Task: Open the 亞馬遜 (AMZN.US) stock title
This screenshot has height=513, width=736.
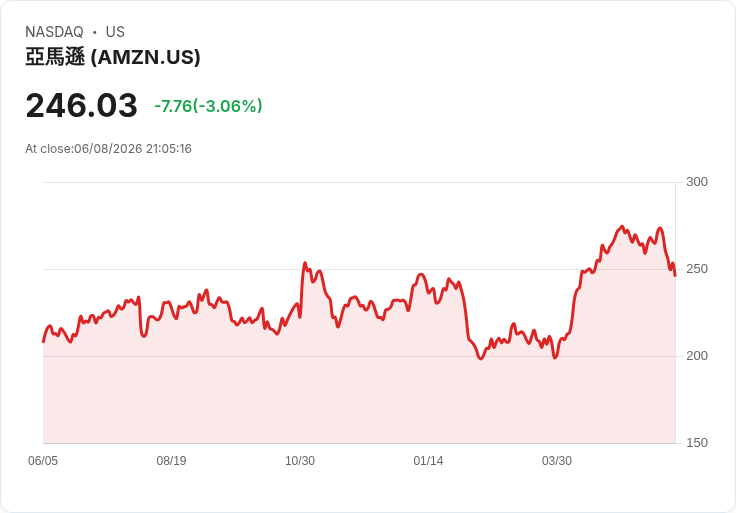Action: pyautogui.click(x=113, y=57)
